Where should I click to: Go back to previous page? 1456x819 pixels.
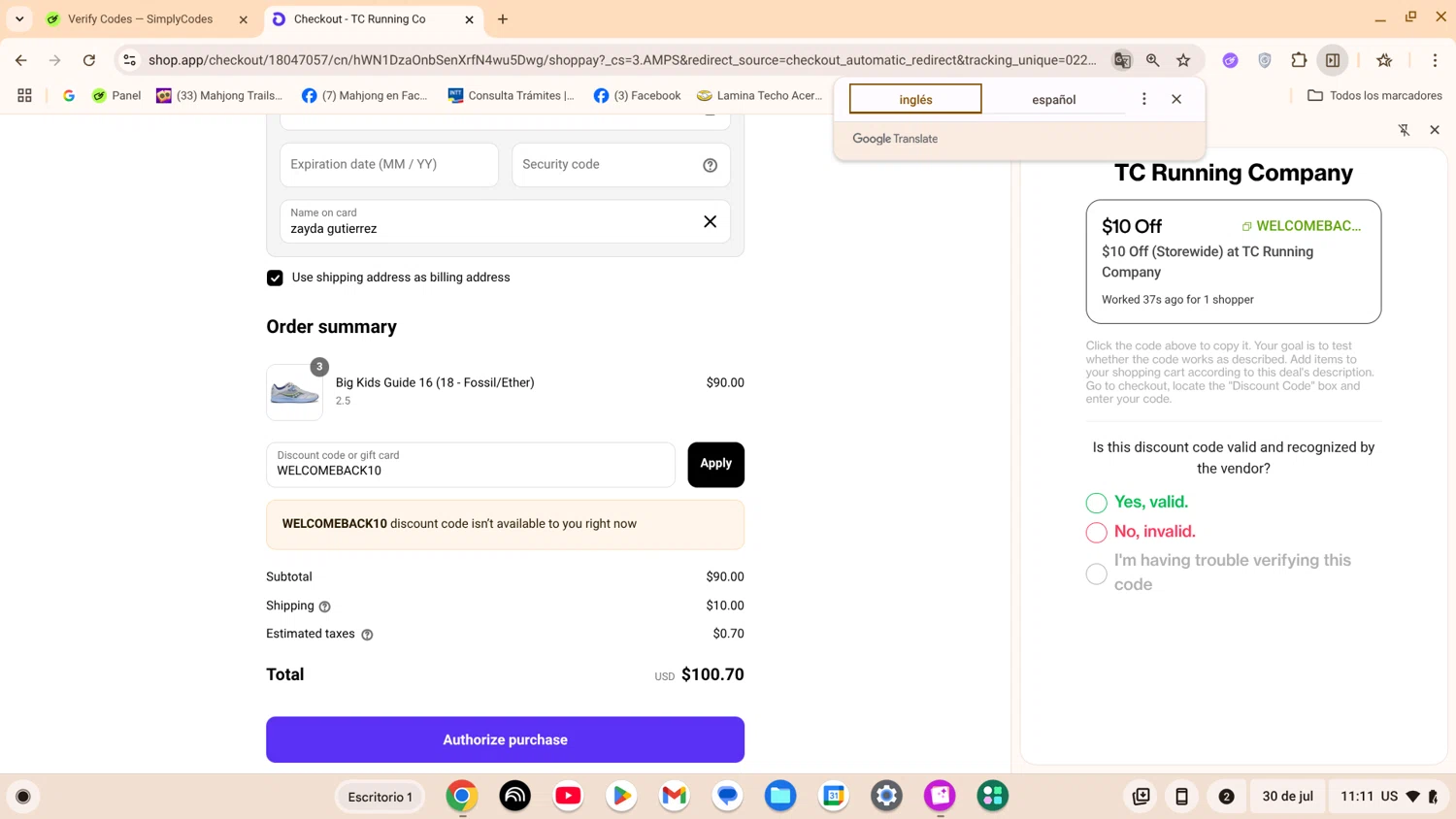click(x=21, y=60)
